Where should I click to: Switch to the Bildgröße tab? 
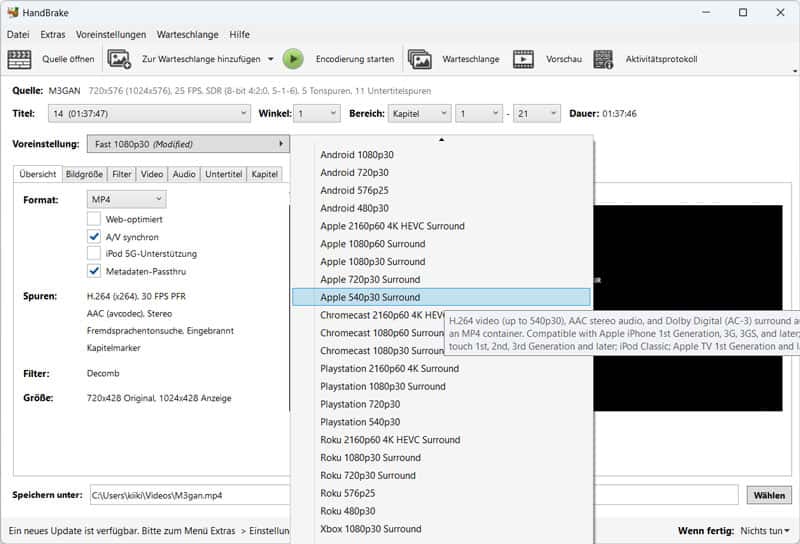click(84, 174)
